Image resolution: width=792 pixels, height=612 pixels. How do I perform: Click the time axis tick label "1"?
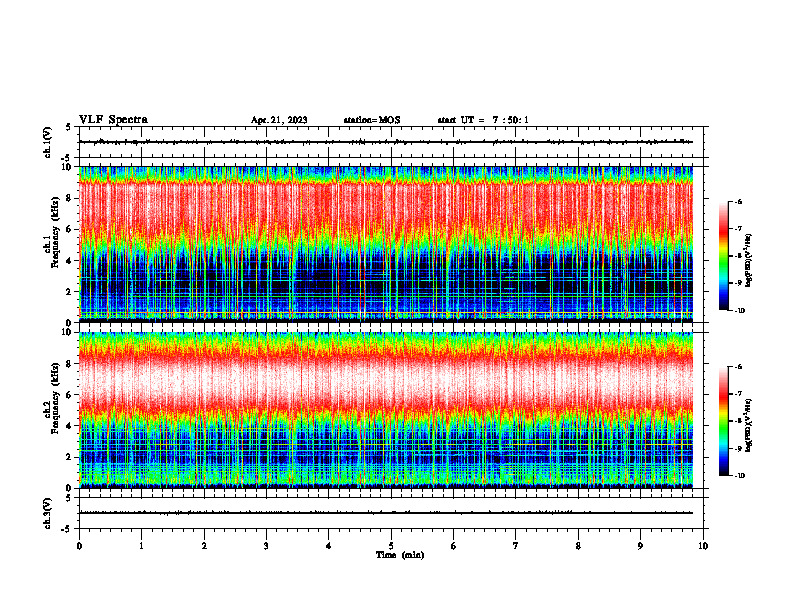141,546
